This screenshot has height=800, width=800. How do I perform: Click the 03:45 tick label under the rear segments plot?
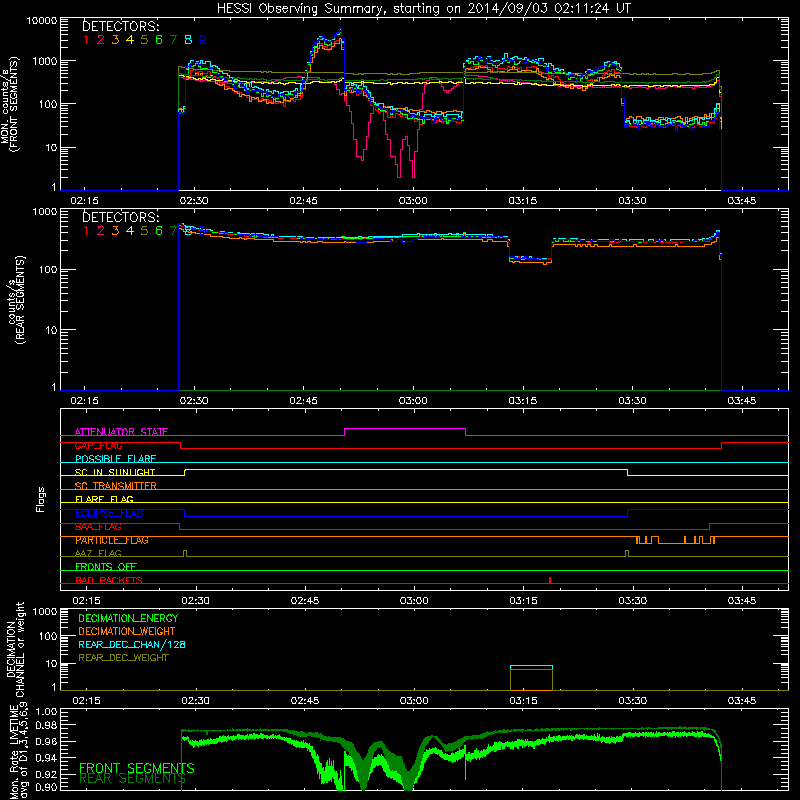click(x=741, y=401)
